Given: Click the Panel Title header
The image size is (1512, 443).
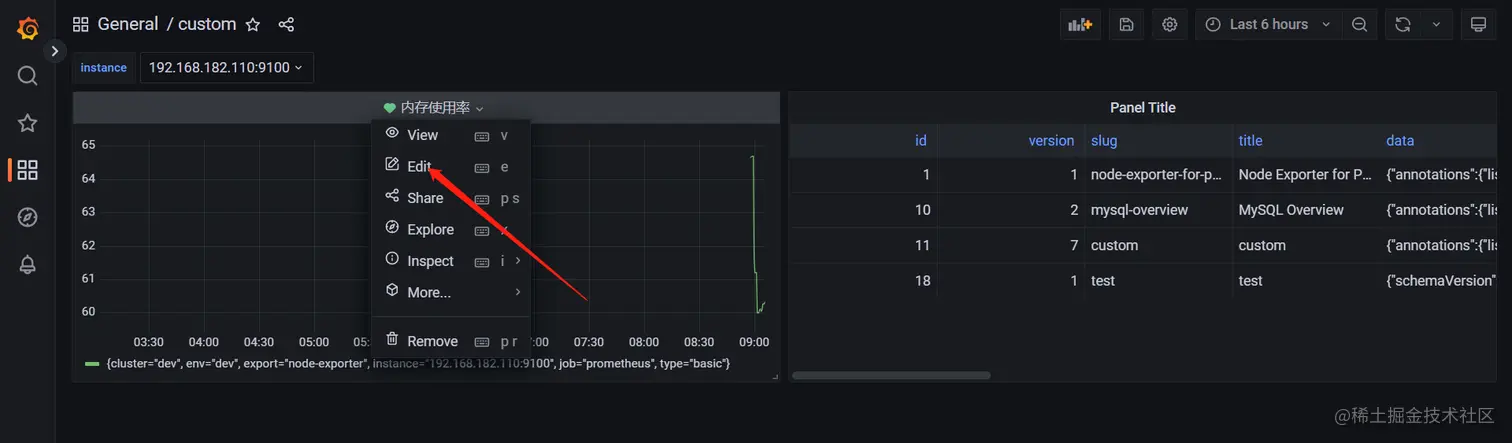Looking at the screenshot, I should click(x=1142, y=108).
